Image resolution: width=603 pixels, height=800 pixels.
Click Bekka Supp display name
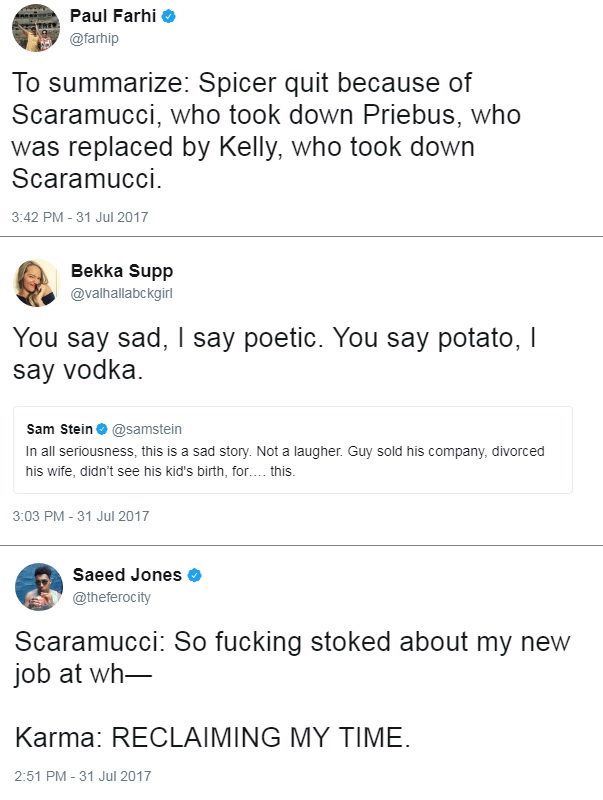(122, 271)
